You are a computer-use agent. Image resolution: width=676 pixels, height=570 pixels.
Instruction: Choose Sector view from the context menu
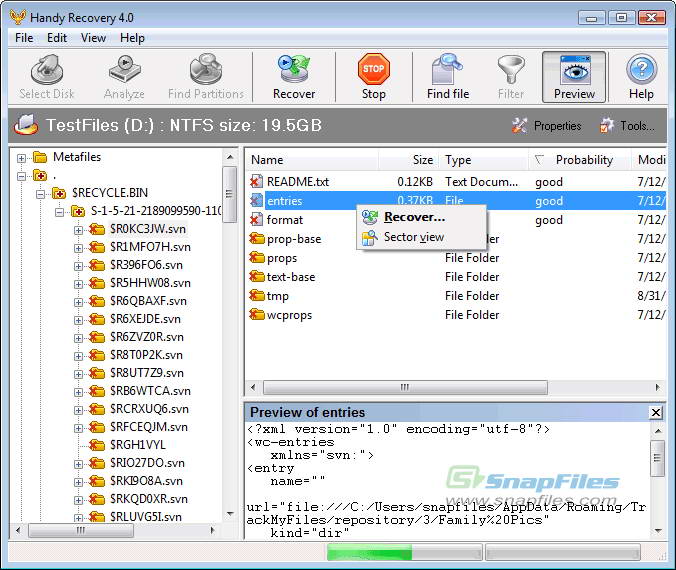(421, 237)
